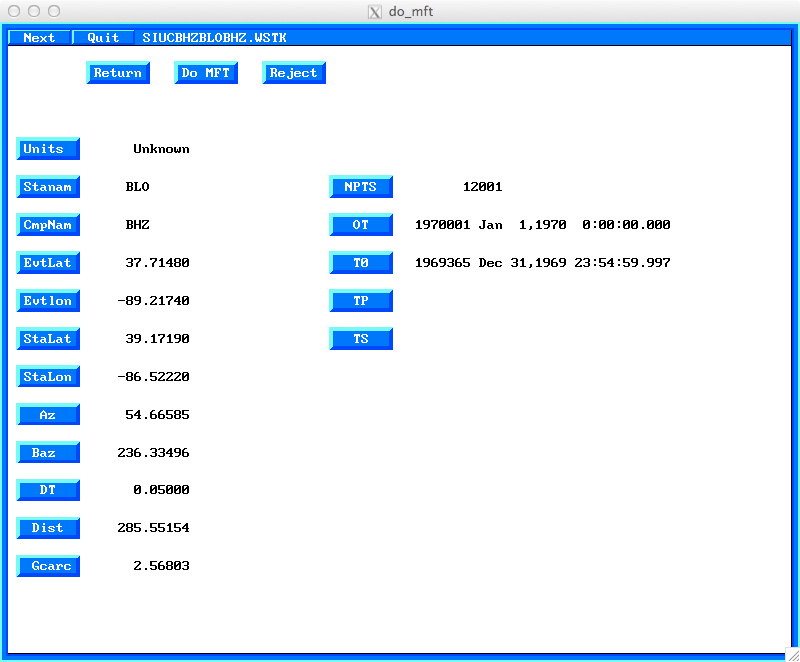The height and width of the screenshot is (662, 800).
Task: Click the Az button
Action: point(48,415)
